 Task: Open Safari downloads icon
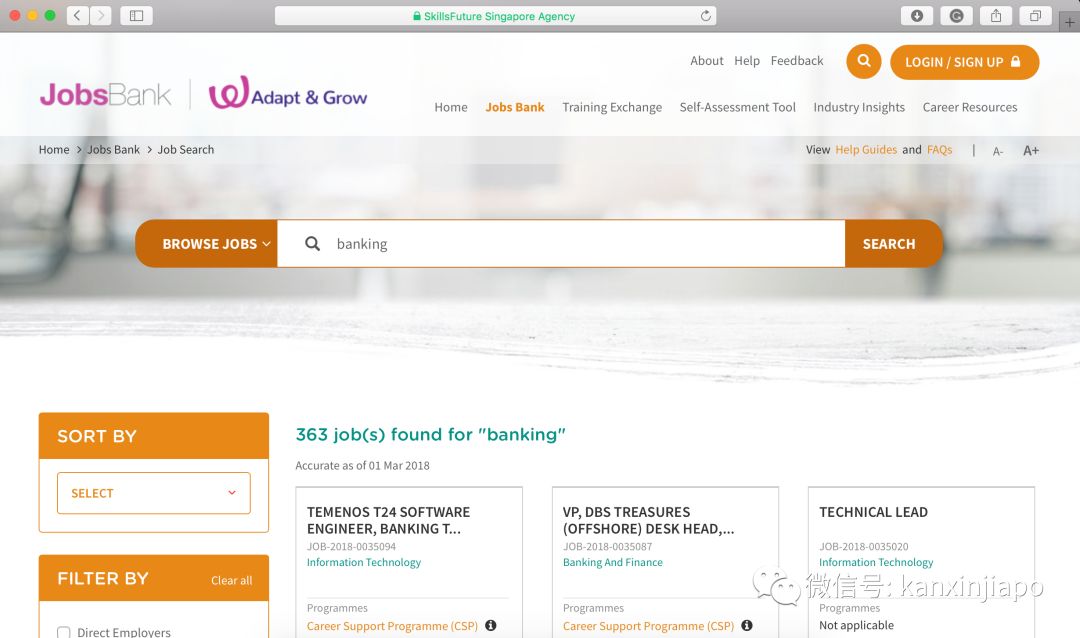(x=916, y=16)
